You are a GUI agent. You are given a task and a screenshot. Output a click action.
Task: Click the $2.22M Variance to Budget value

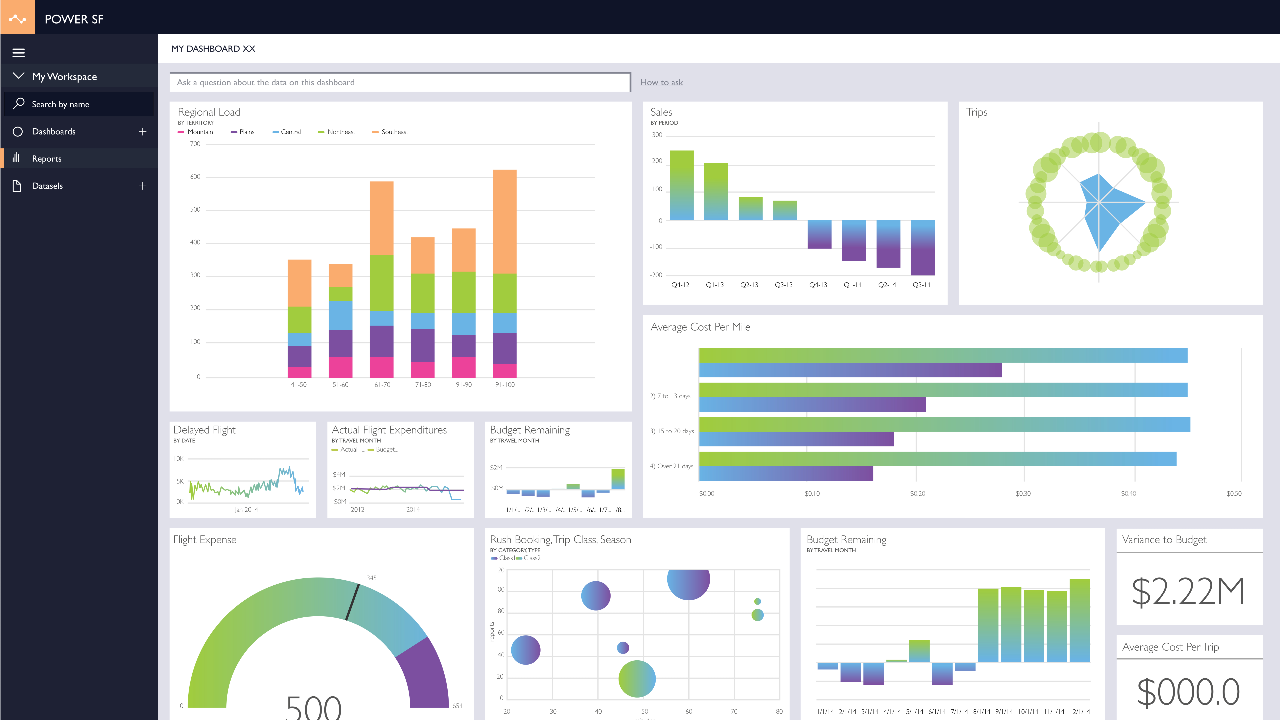(x=1188, y=592)
